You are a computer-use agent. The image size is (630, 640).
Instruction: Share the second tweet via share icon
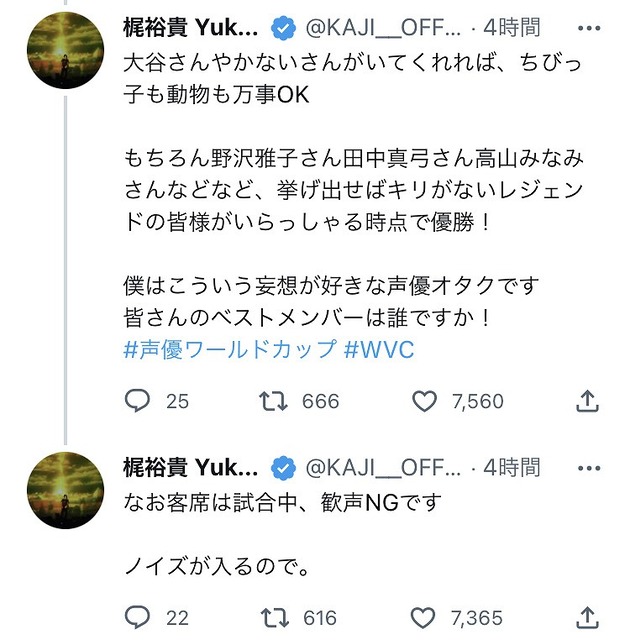click(x=588, y=617)
